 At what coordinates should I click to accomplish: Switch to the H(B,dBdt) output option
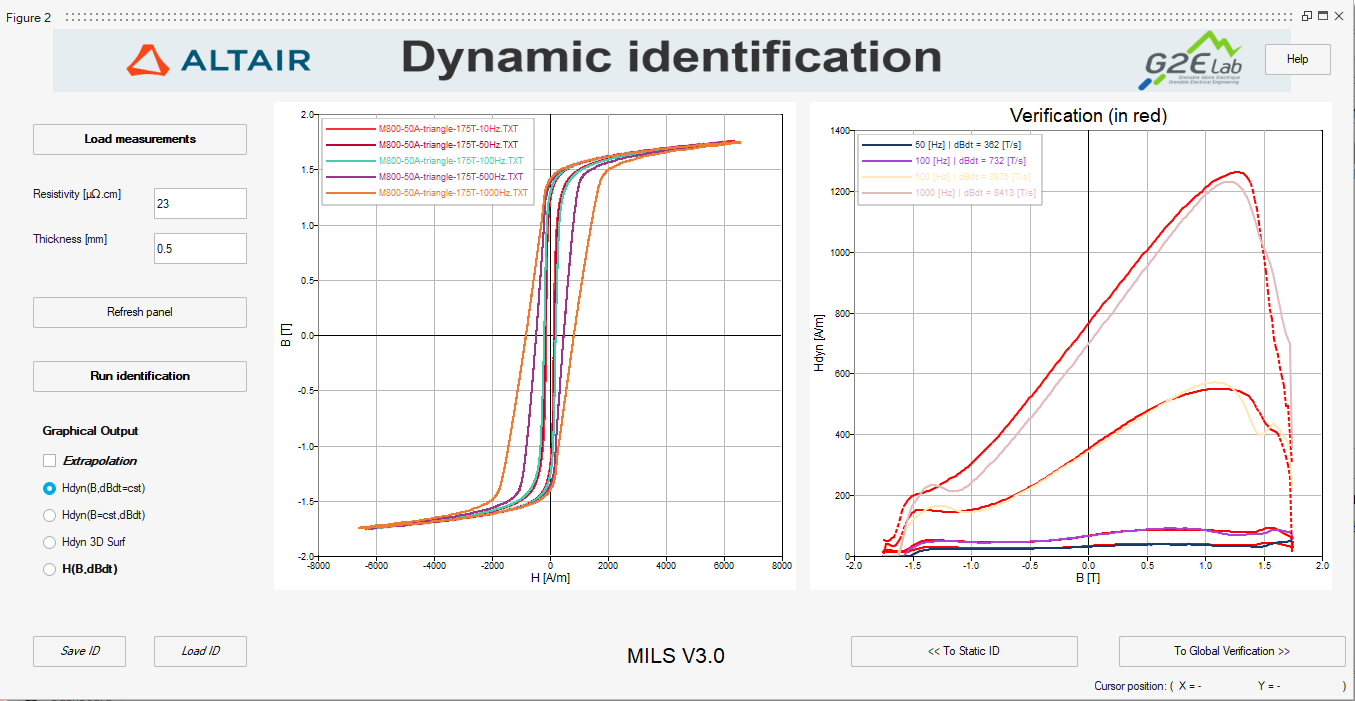pyautogui.click(x=50, y=569)
